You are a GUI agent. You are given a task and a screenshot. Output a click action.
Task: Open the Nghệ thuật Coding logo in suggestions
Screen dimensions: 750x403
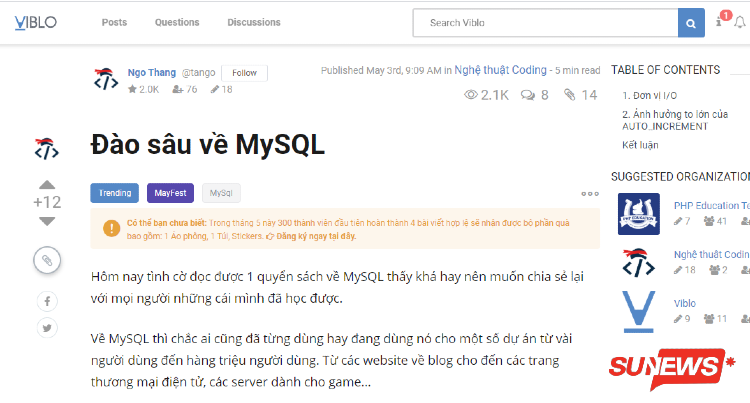pos(639,262)
